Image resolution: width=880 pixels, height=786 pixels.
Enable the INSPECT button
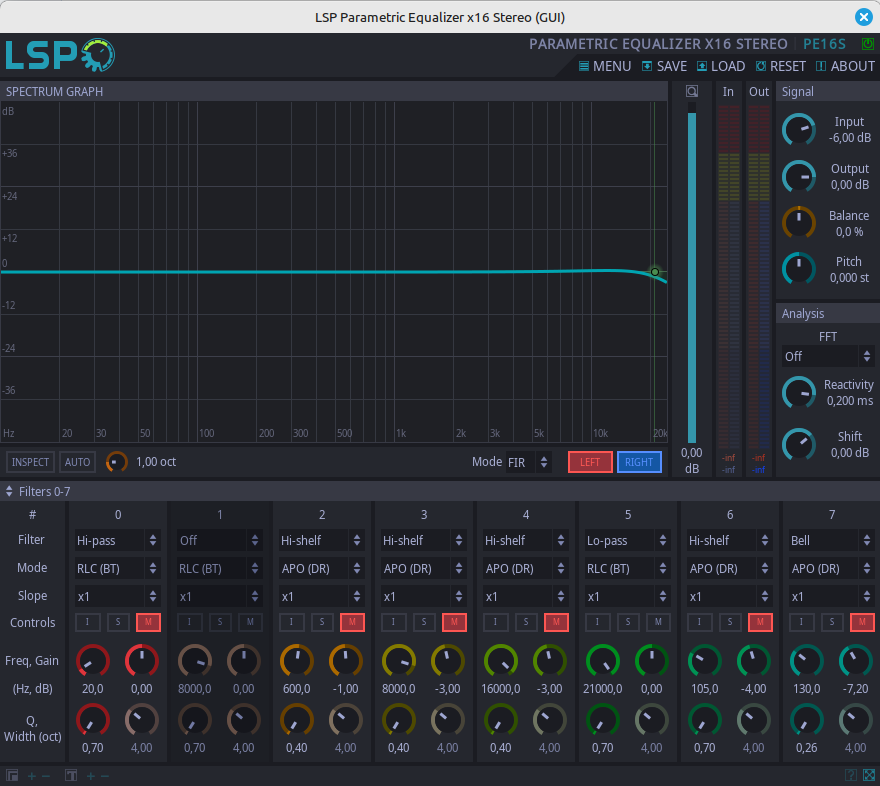click(x=30, y=462)
